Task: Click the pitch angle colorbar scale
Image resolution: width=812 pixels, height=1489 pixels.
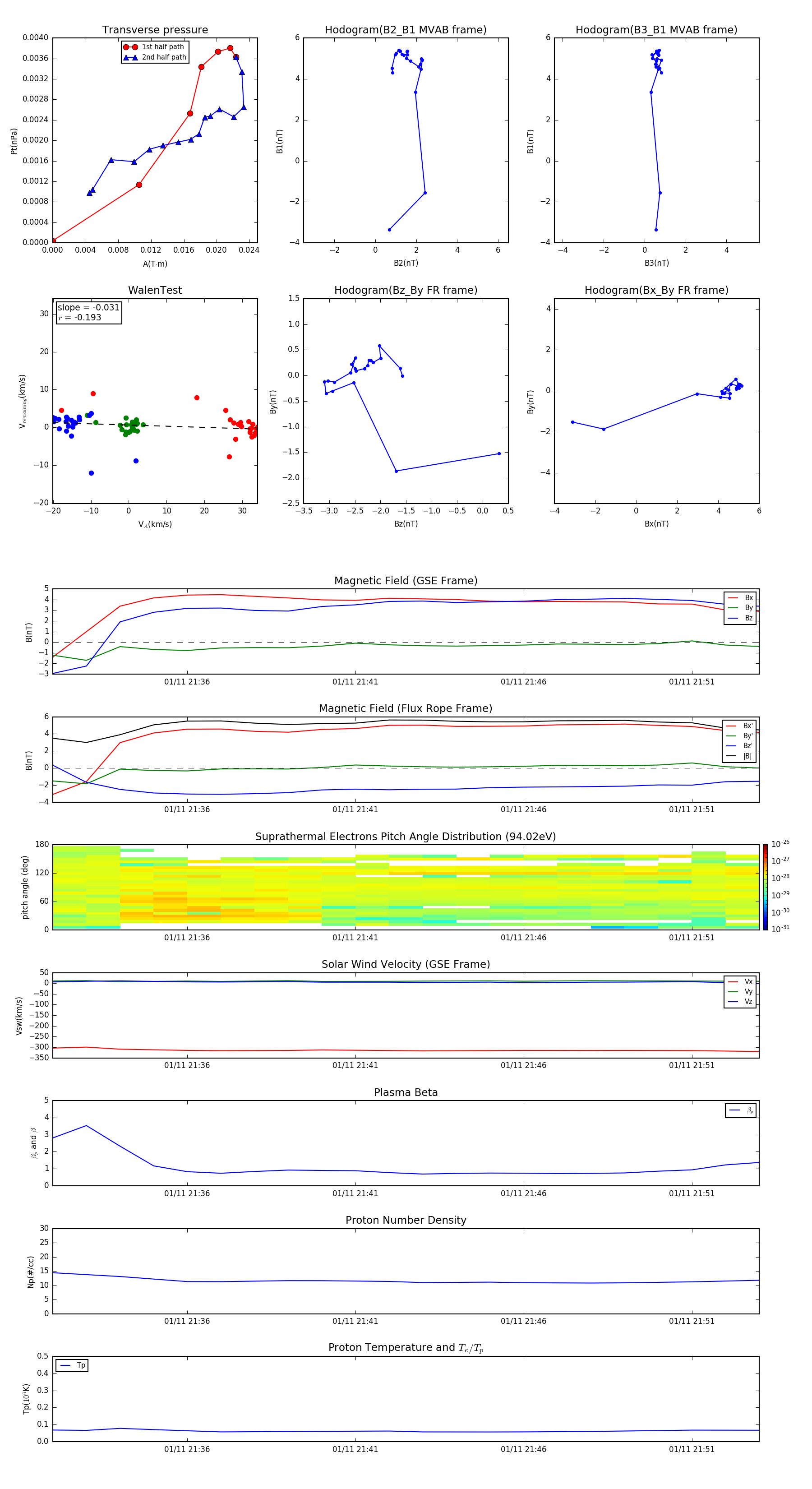Action: point(765,887)
